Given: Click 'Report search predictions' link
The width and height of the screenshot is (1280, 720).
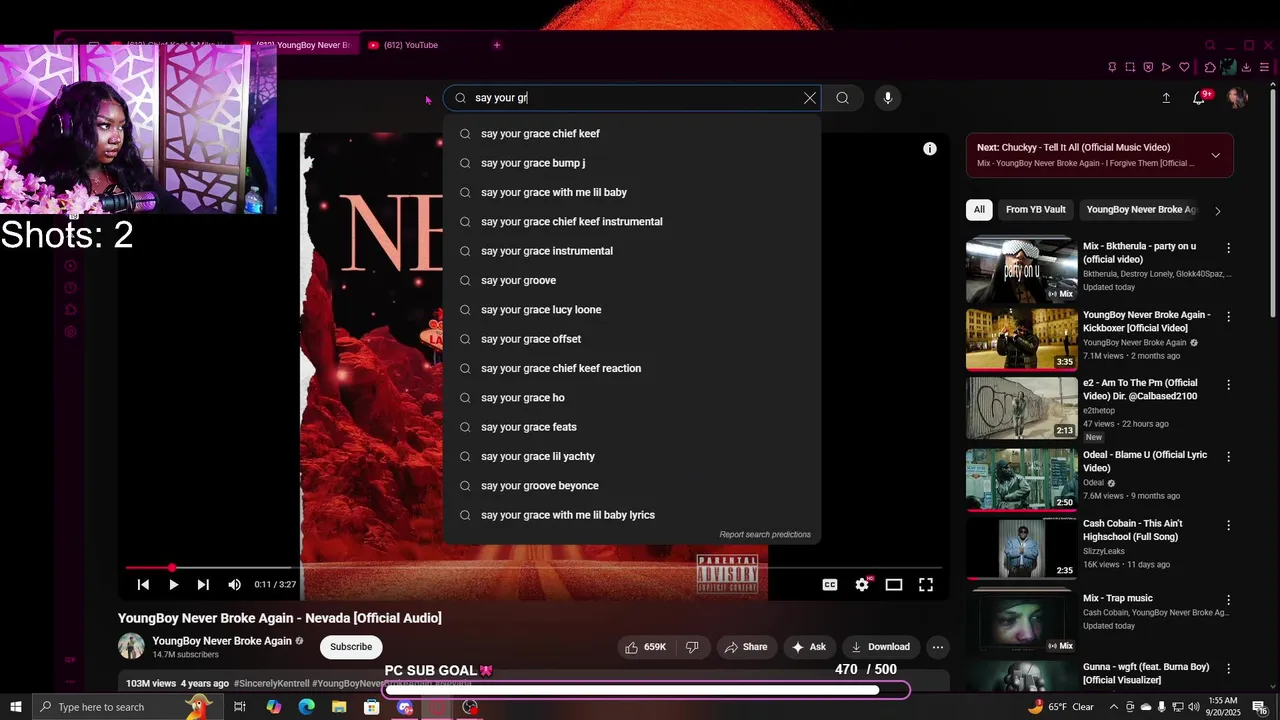Looking at the screenshot, I should (x=765, y=534).
